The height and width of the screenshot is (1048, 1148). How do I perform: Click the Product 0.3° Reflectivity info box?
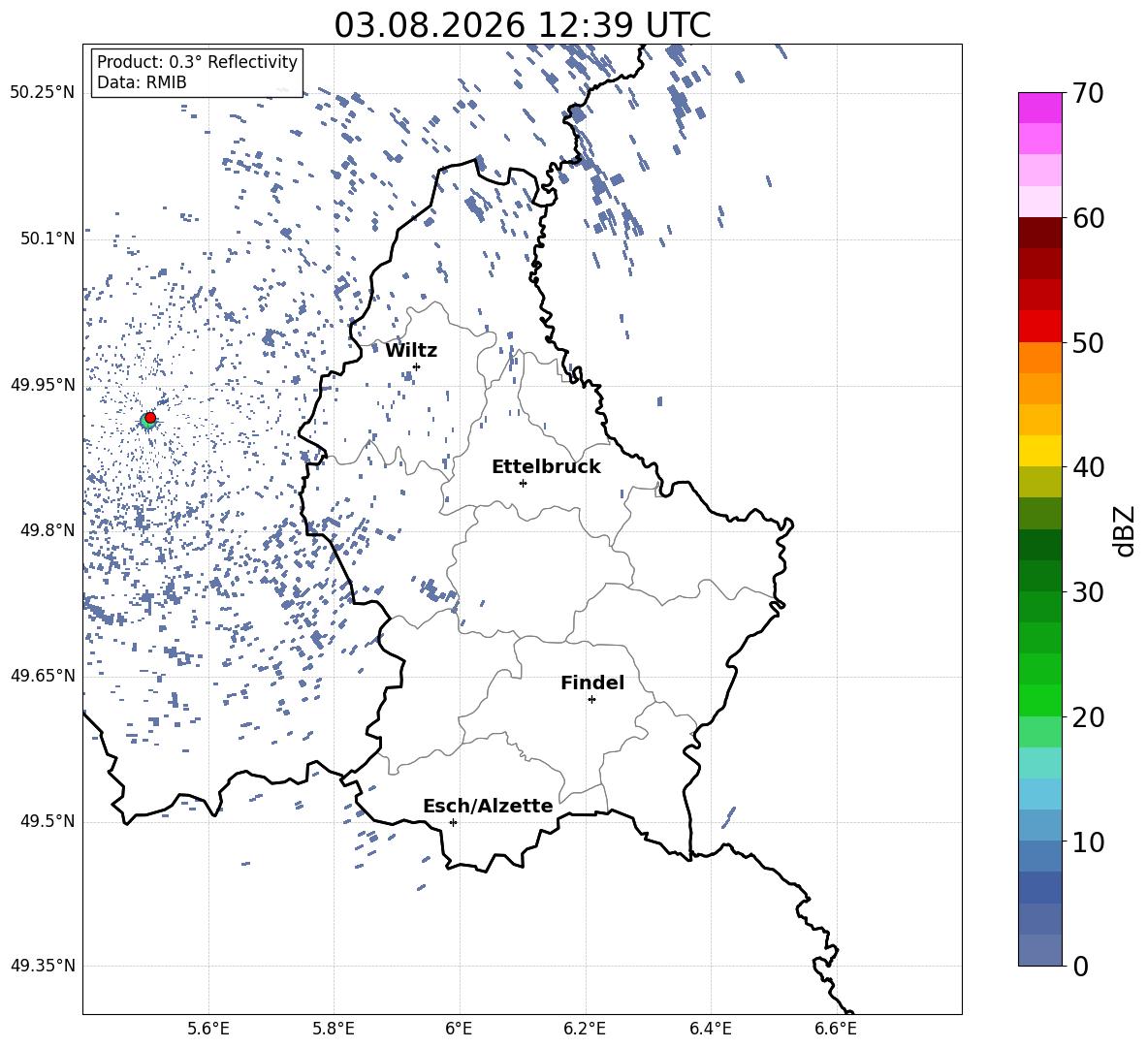coord(197,72)
